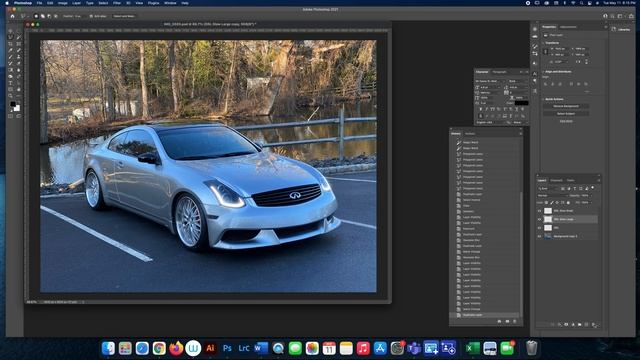Open layer Opacity dropdown

click(x=587, y=195)
